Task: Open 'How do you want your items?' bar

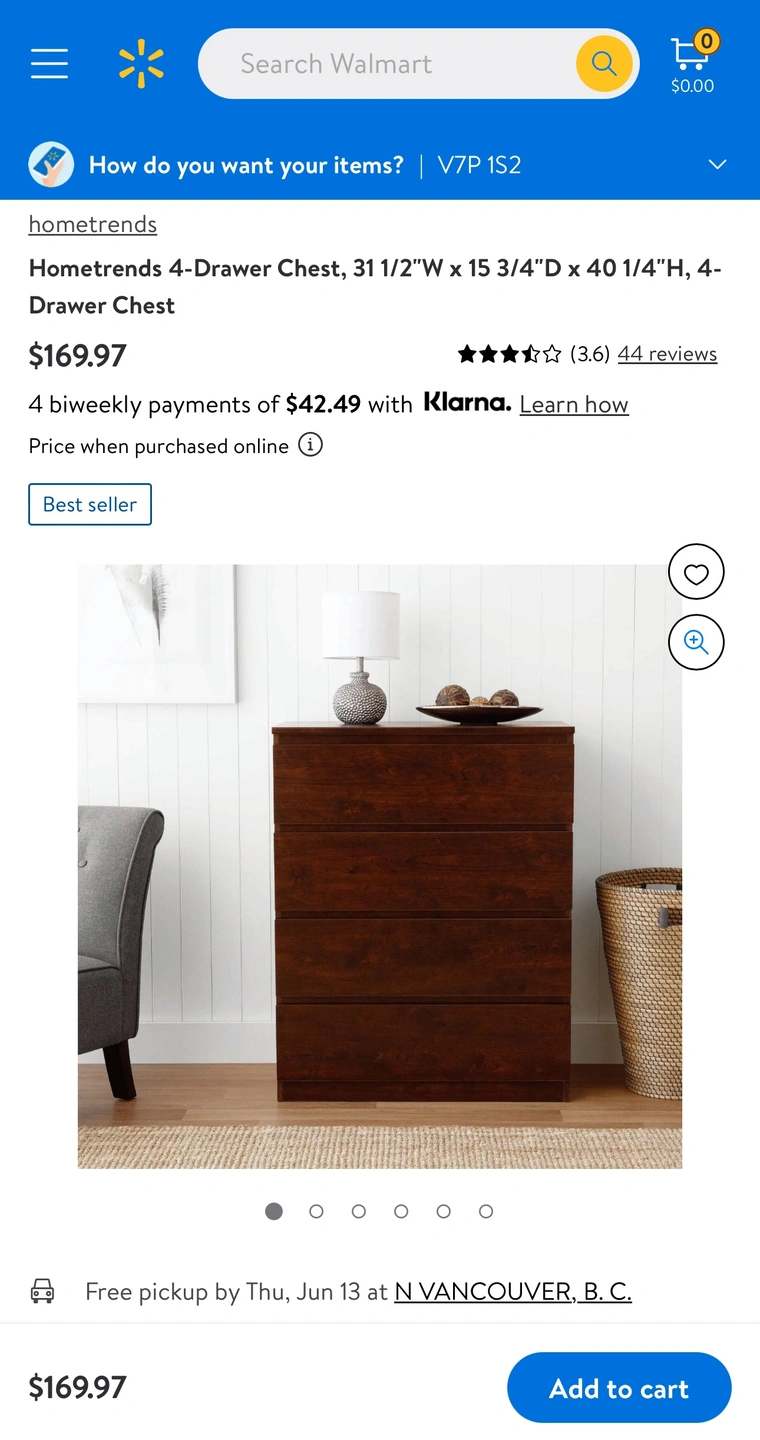Action: (x=380, y=164)
